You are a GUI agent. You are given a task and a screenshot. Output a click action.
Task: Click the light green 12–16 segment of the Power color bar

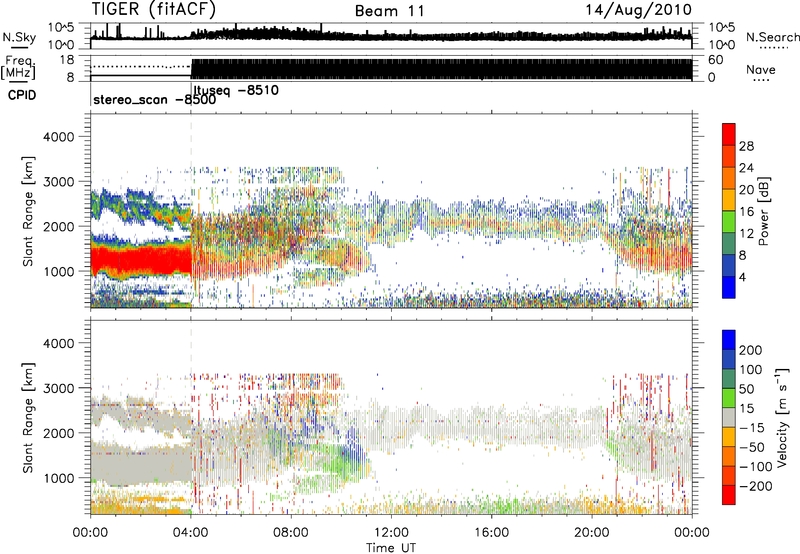(729, 222)
